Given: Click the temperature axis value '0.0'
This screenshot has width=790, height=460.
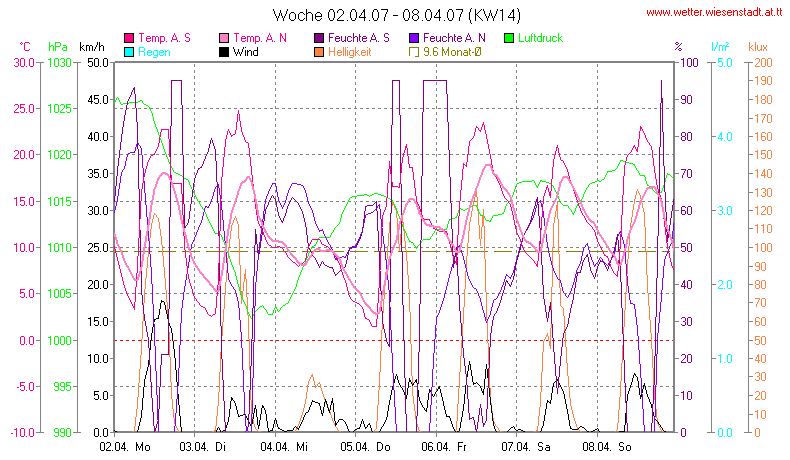Looking at the screenshot, I should pos(27,341).
